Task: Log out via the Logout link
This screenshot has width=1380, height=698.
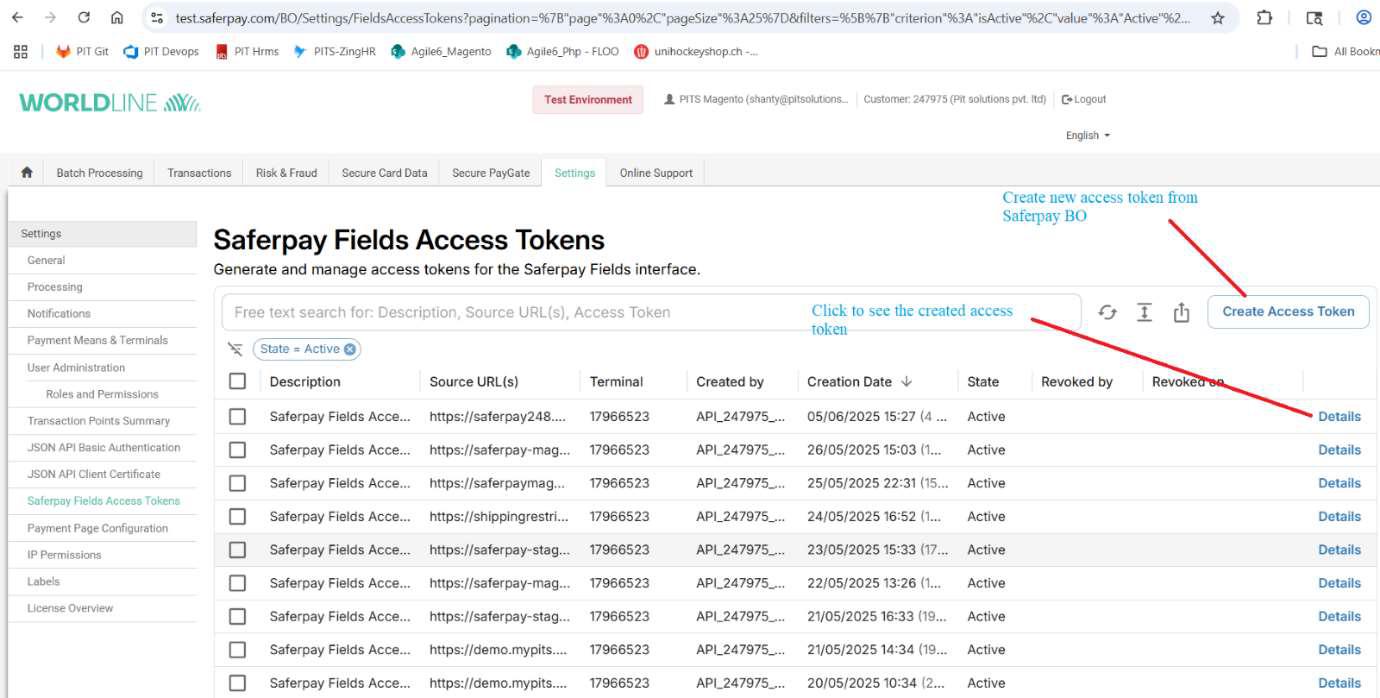Action: 1084,99
